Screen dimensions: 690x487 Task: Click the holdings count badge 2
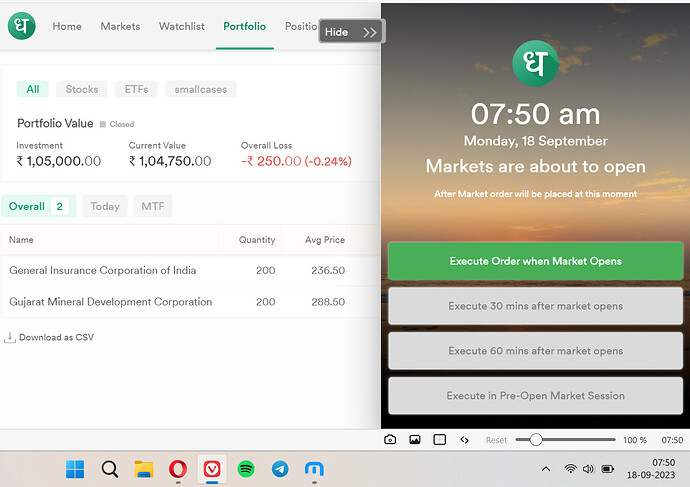[x=59, y=206]
